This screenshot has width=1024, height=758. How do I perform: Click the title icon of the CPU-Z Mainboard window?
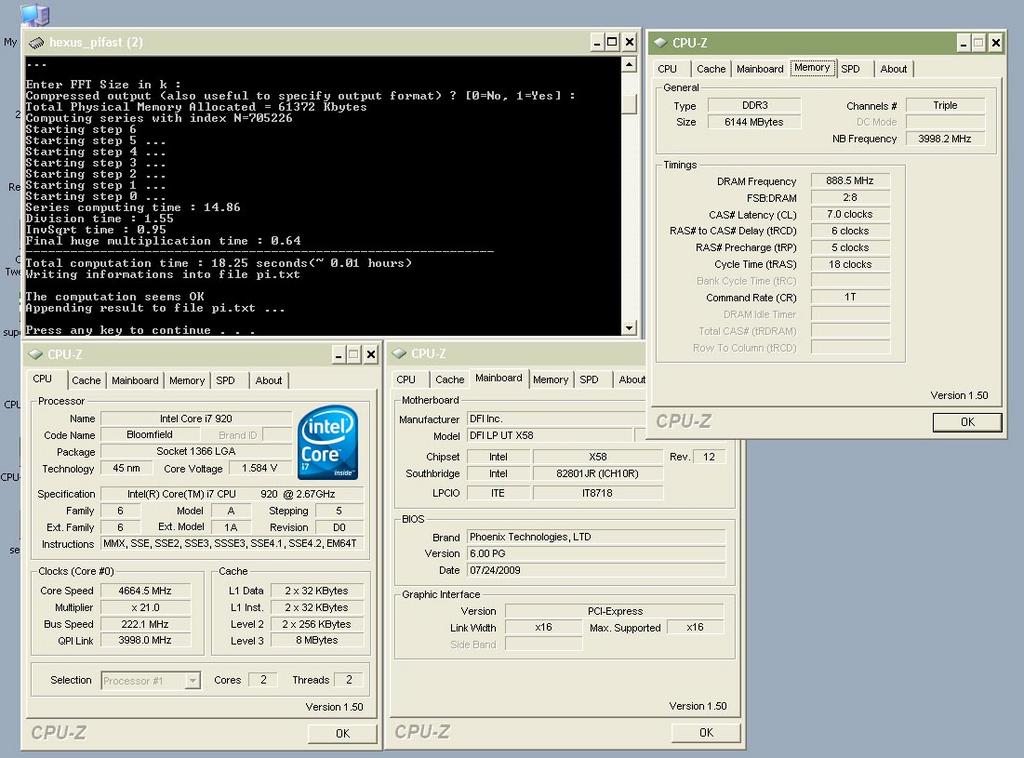pos(399,354)
